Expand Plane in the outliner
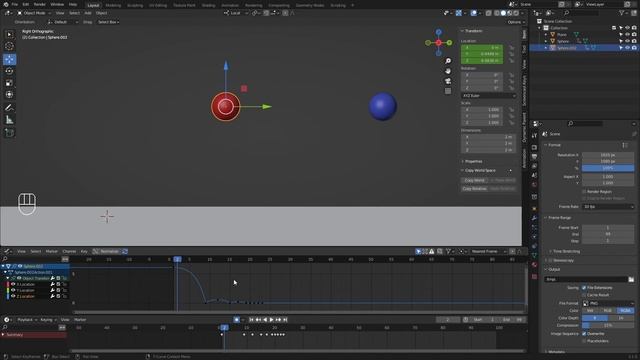 (x=546, y=35)
